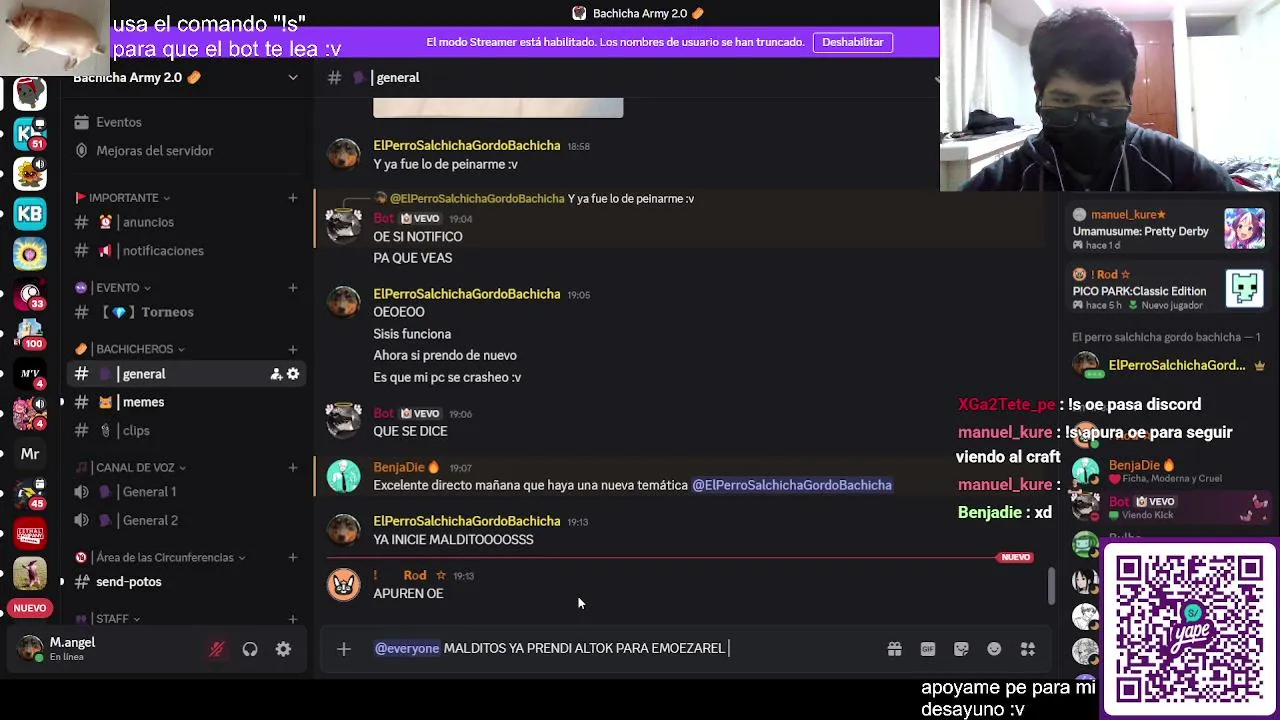Click the Deshabilitar streamer mode button
Screen dimensions: 1280x720
[x=853, y=42]
